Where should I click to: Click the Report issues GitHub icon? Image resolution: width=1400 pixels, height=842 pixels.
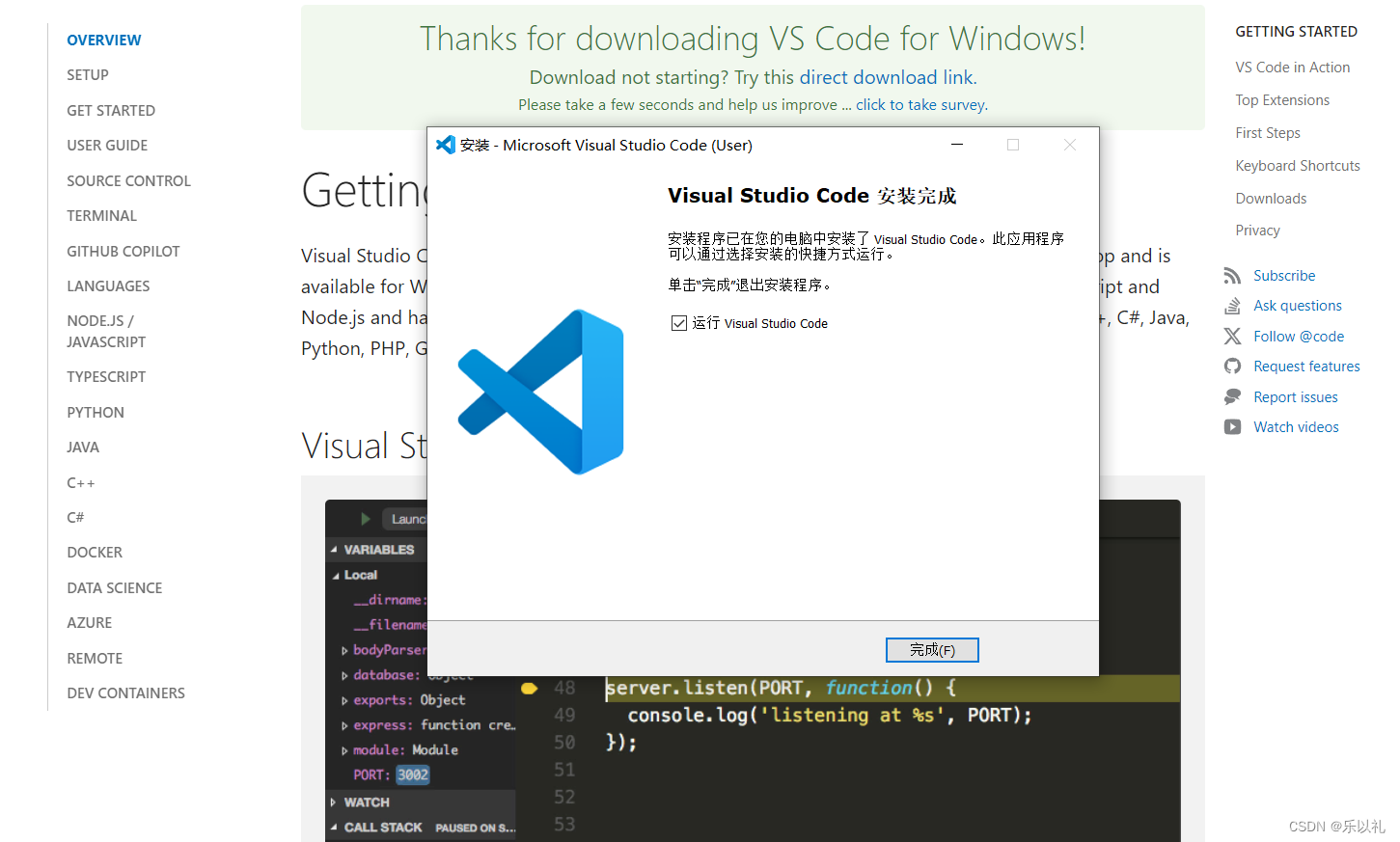(x=1232, y=396)
